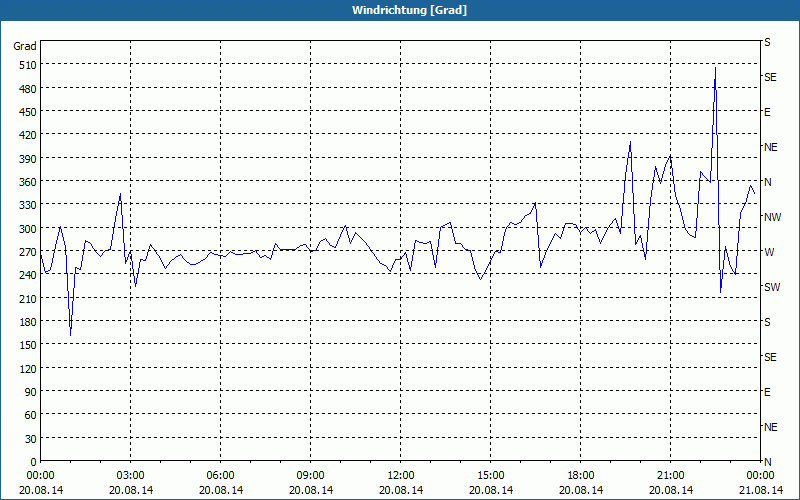Select the "120" y-axis label
The height and width of the screenshot is (500, 800).
tap(28, 369)
